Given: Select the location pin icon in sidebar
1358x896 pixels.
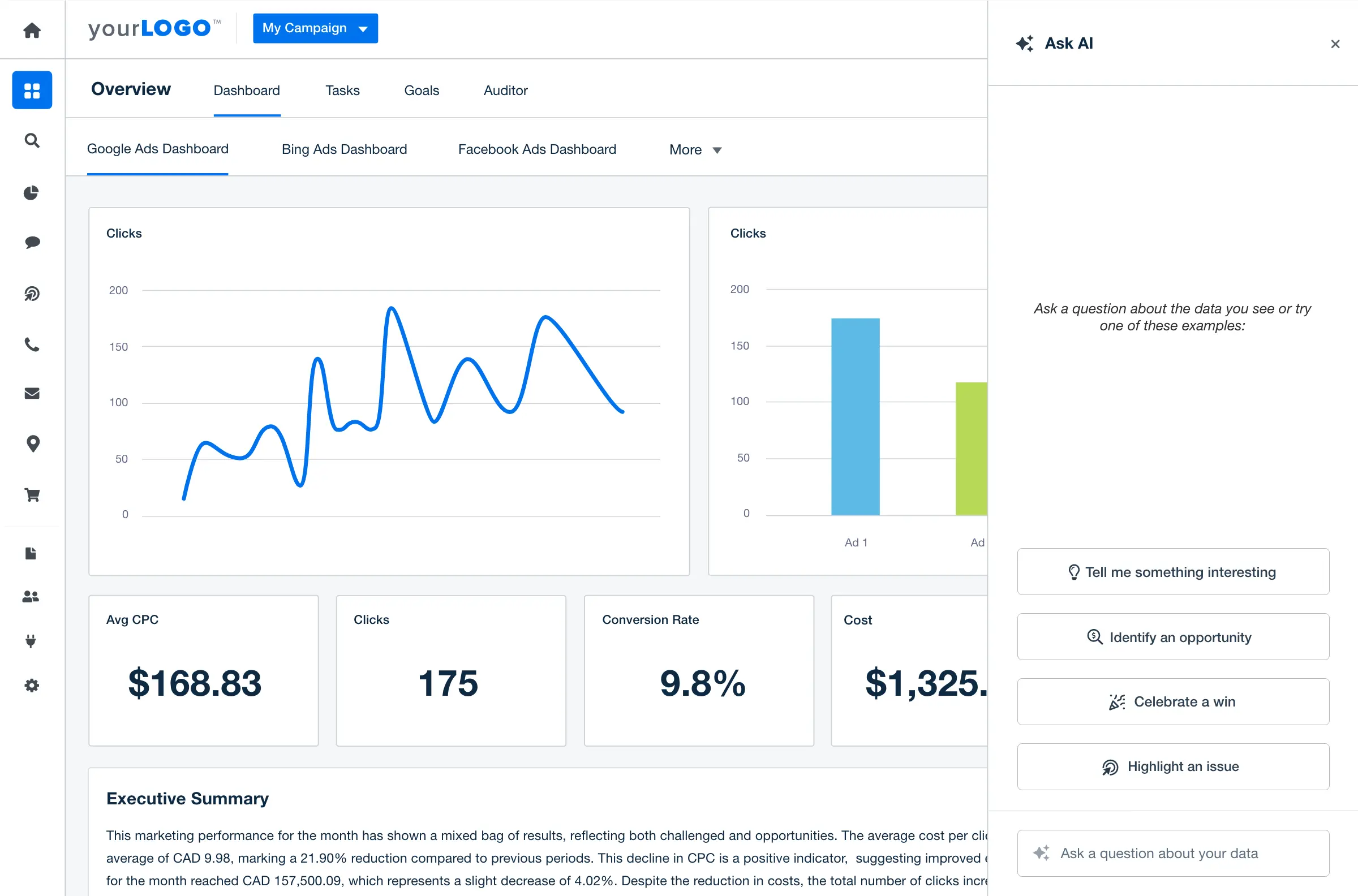Looking at the screenshot, I should (x=31, y=444).
